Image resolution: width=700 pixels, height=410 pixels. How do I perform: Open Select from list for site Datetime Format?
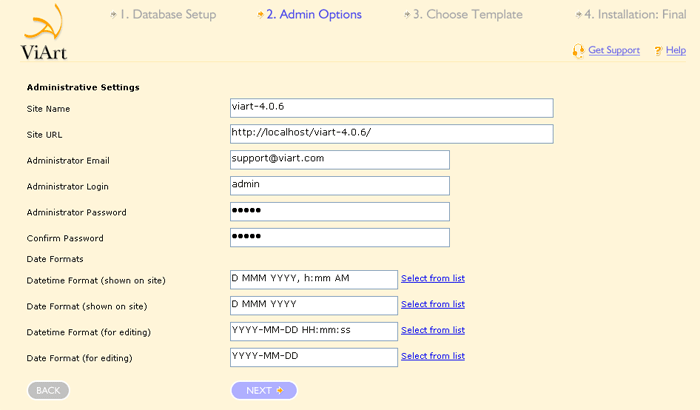tap(433, 278)
